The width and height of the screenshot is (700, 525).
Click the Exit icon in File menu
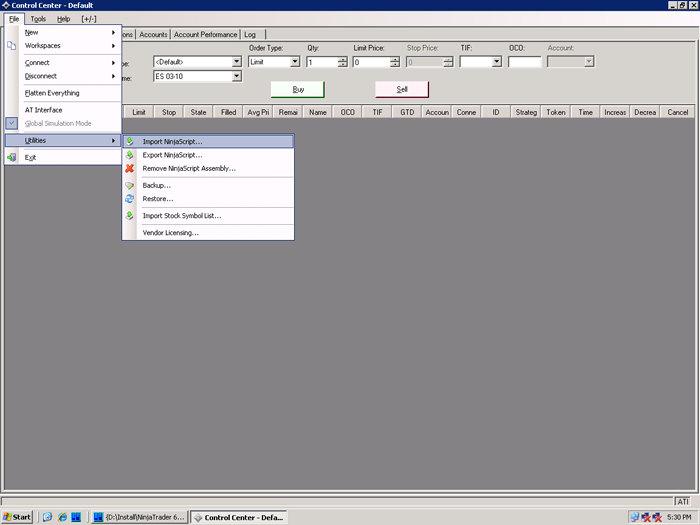point(12,157)
